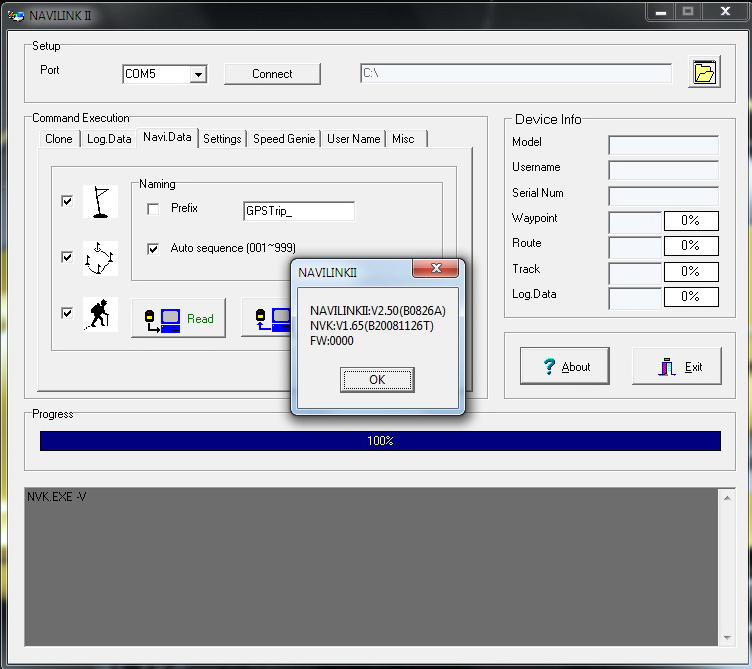This screenshot has height=669, width=752.
Task: Click the FW:0000 text in dialog
Action: 331,341
